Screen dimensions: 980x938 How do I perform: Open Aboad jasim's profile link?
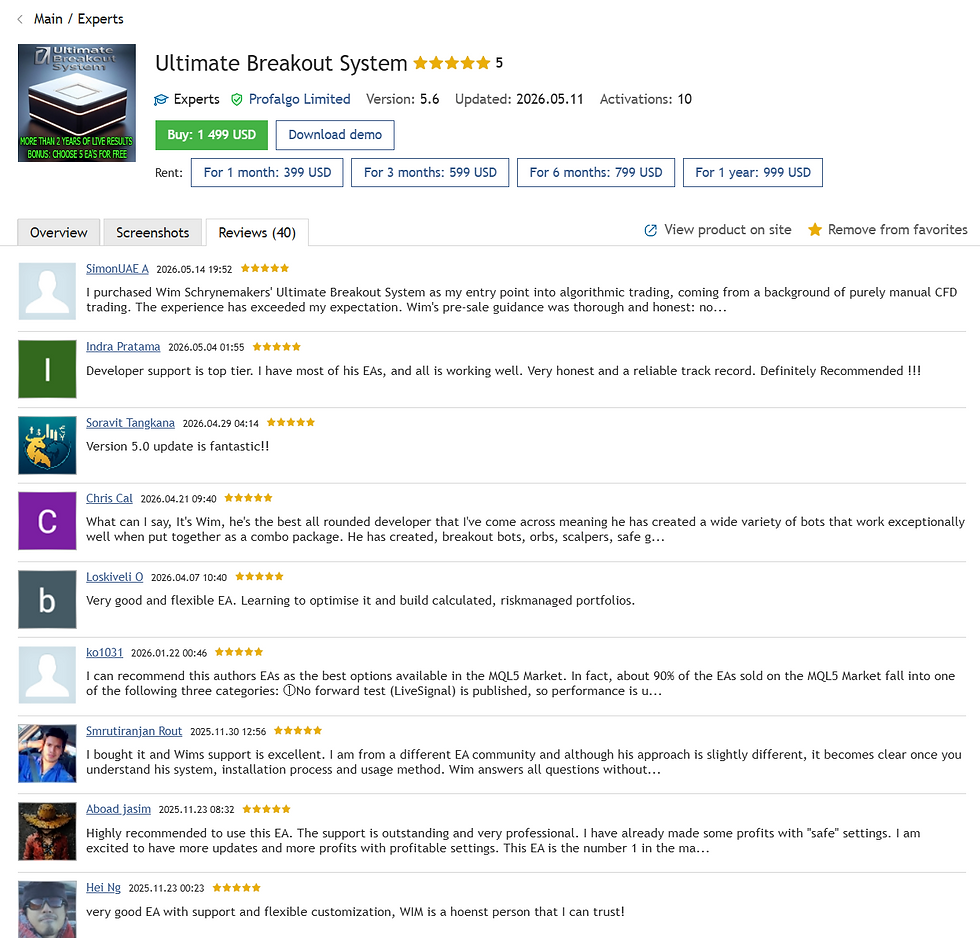click(118, 809)
